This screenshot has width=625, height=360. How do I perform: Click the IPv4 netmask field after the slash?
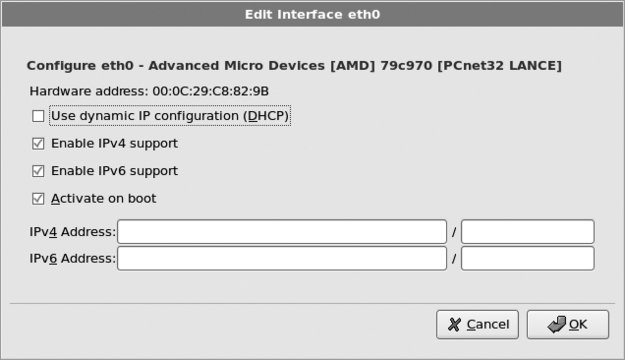point(528,232)
